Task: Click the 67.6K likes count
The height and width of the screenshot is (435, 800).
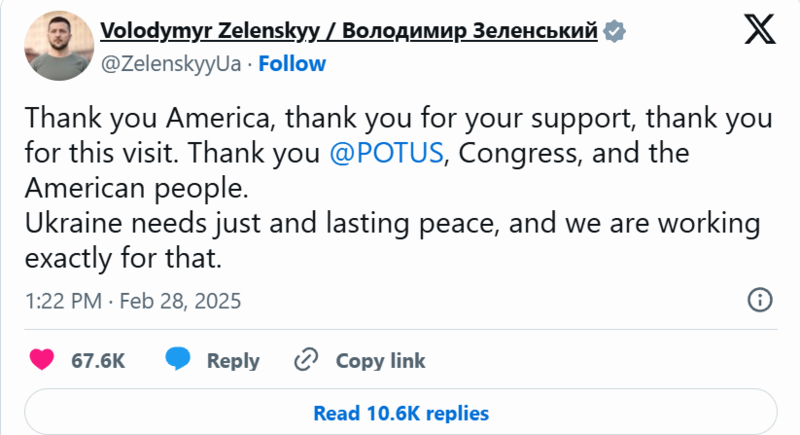Action: click(x=98, y=361)
